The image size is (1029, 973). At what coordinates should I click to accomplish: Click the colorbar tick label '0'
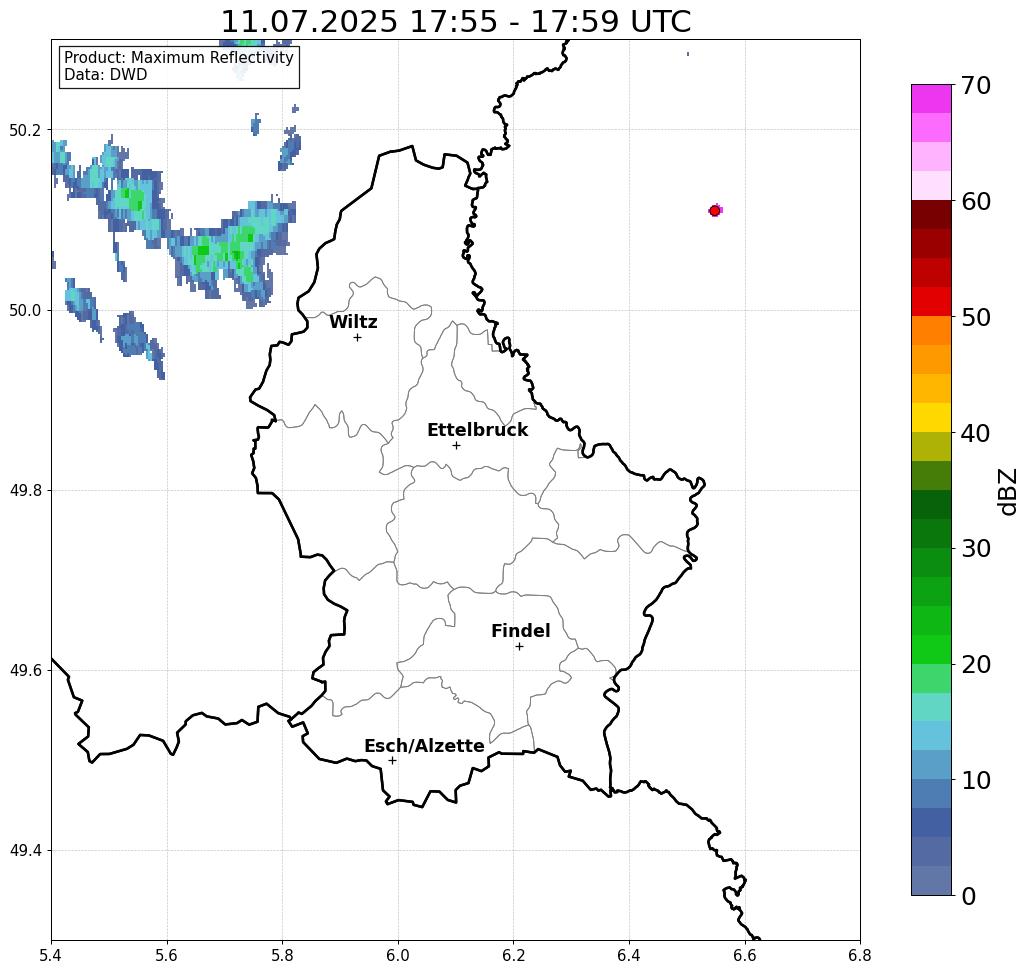pos(969,896)
